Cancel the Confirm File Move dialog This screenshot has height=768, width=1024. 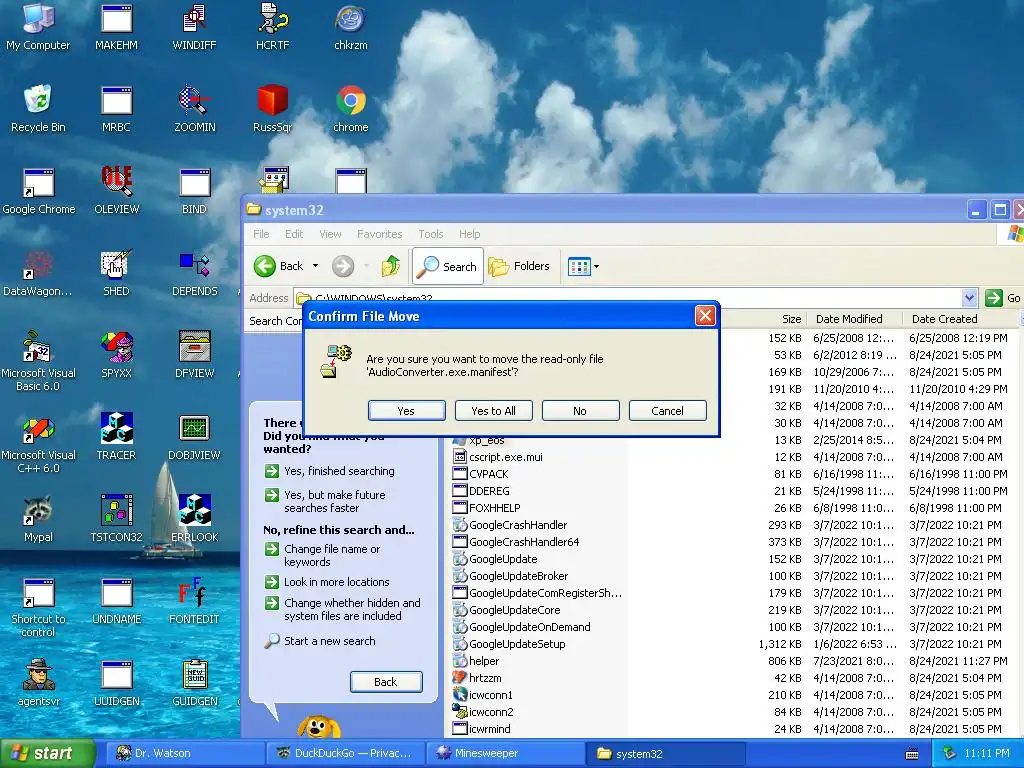[667, 411]
